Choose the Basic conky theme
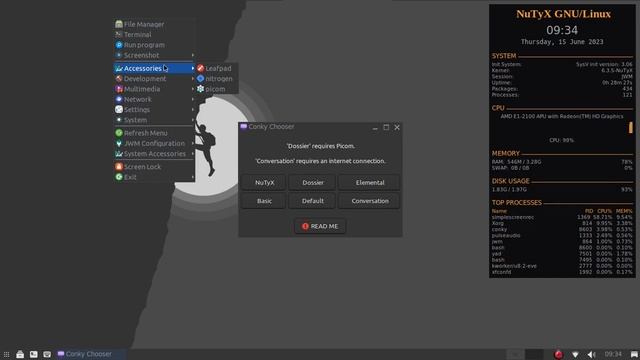The height and width of the screenshot is (360, 640). pos(264,201)
